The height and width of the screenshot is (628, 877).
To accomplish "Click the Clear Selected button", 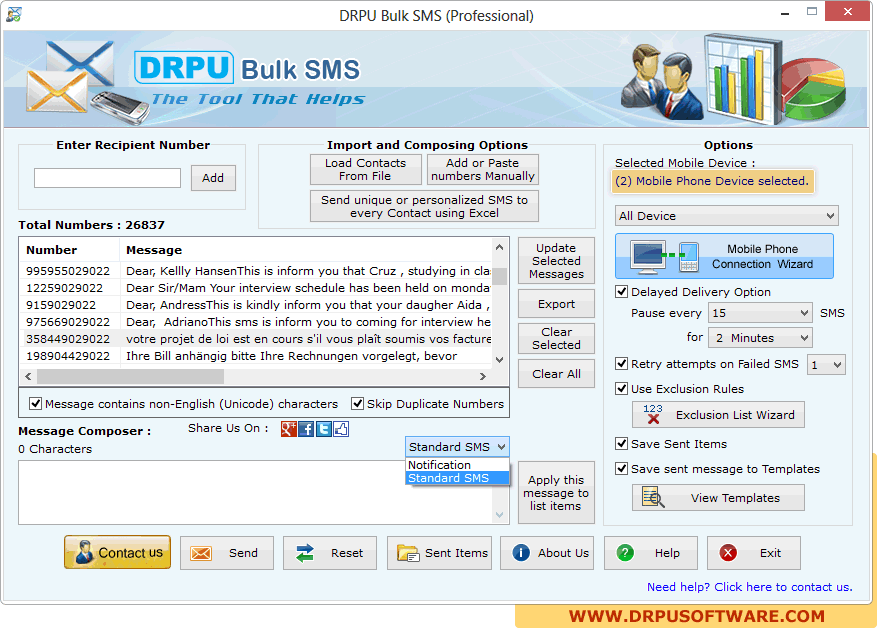I will (x=557, y=338).
